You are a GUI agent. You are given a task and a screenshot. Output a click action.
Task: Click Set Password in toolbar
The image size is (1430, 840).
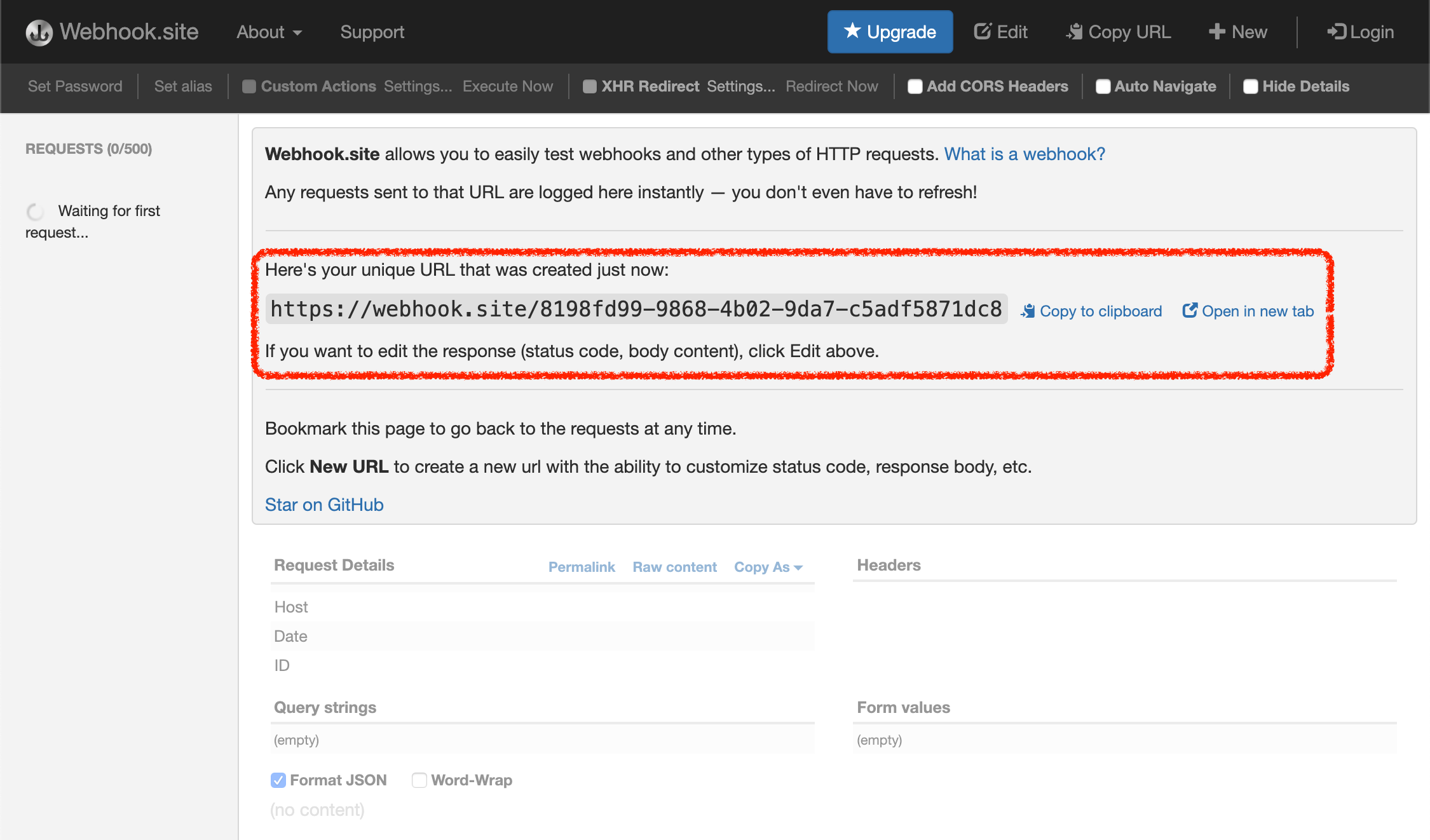[x=75, y=86]
